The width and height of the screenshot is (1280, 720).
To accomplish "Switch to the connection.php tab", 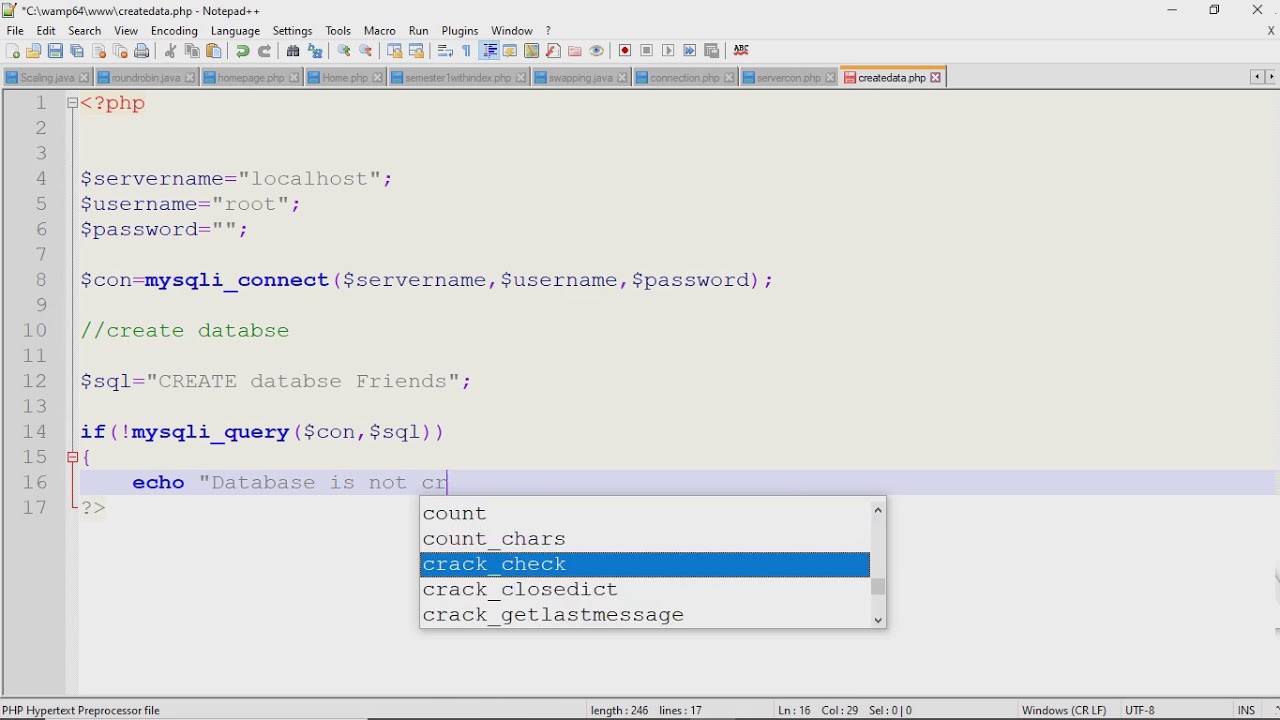I will coord(684,78).
